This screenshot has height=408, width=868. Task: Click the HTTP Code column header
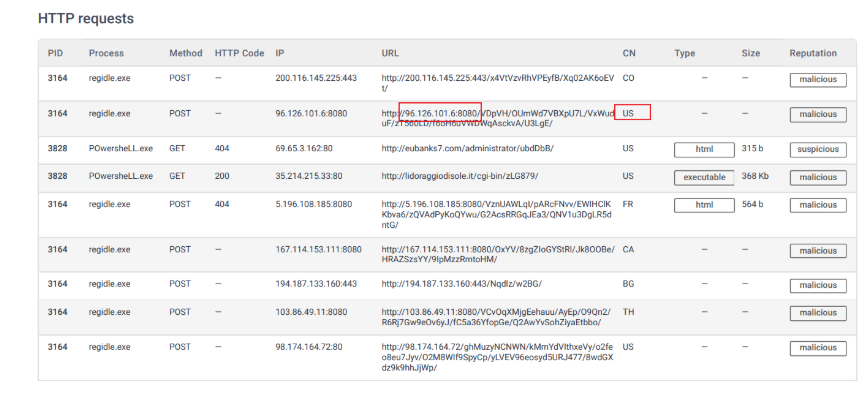coord(239,53)
